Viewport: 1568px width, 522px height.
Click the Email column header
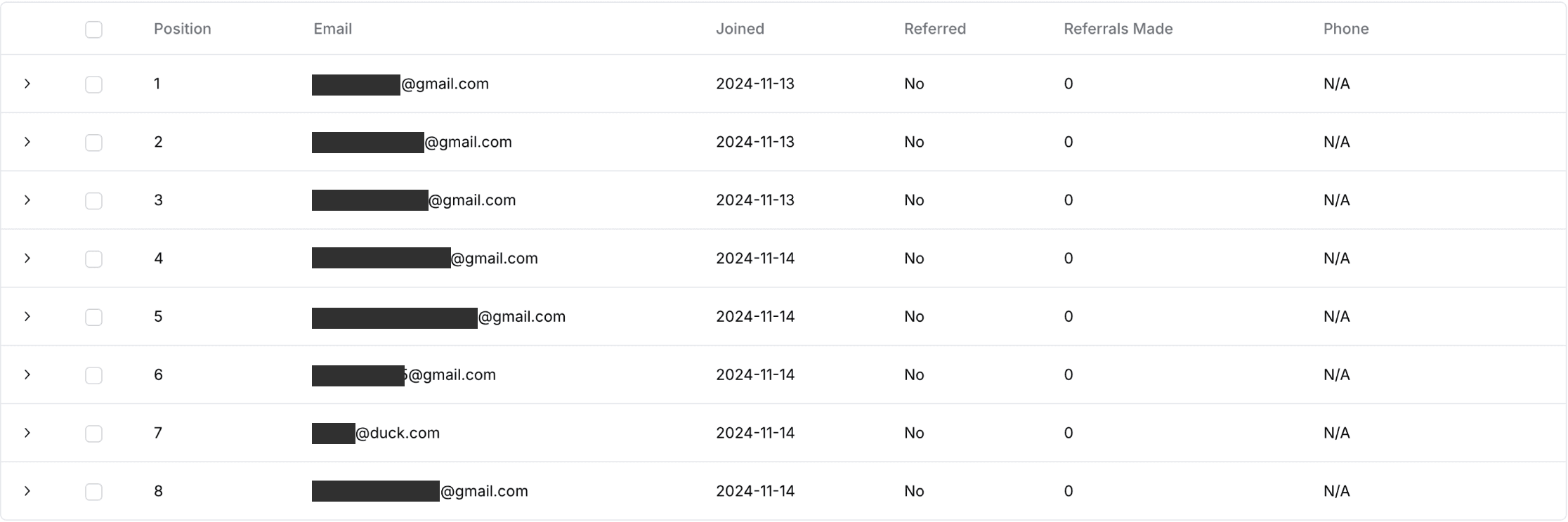(333, 29)
